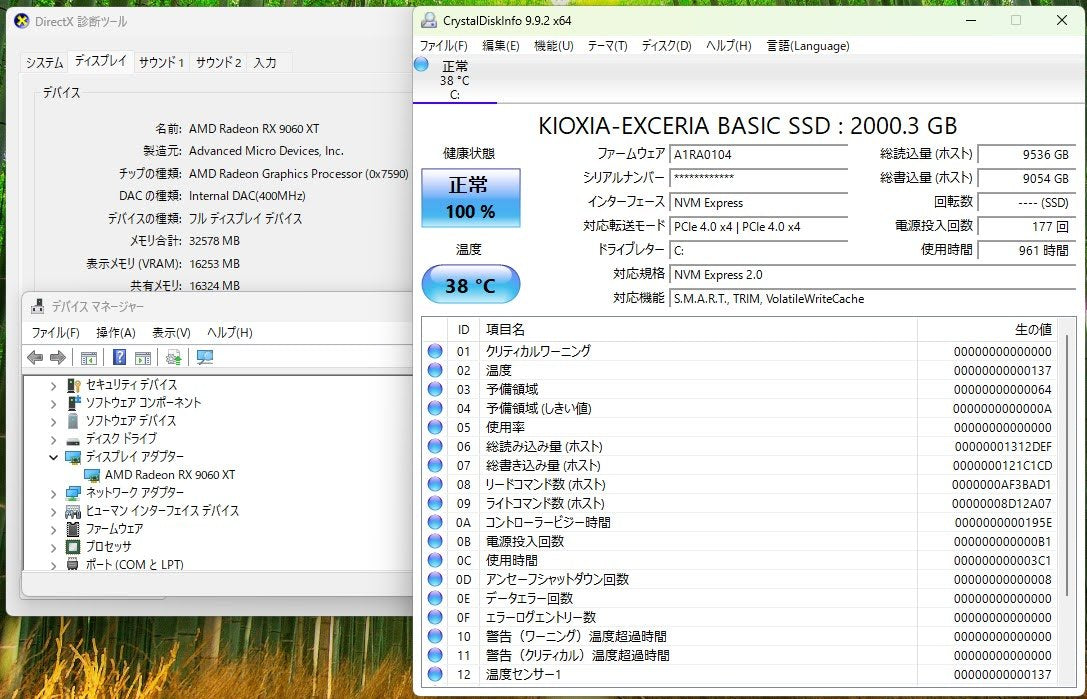
Task: Click the ソフトウェア コンポーネント puzzle icon
Action: point(73,403)
